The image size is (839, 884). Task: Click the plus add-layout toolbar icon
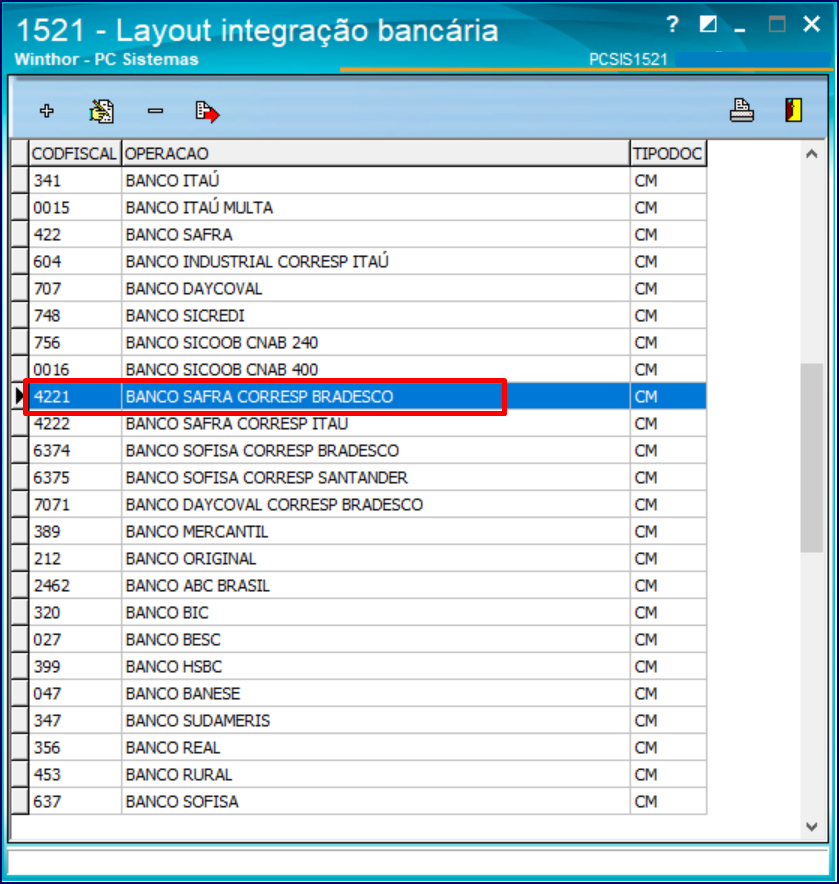(x=47, y=110)
